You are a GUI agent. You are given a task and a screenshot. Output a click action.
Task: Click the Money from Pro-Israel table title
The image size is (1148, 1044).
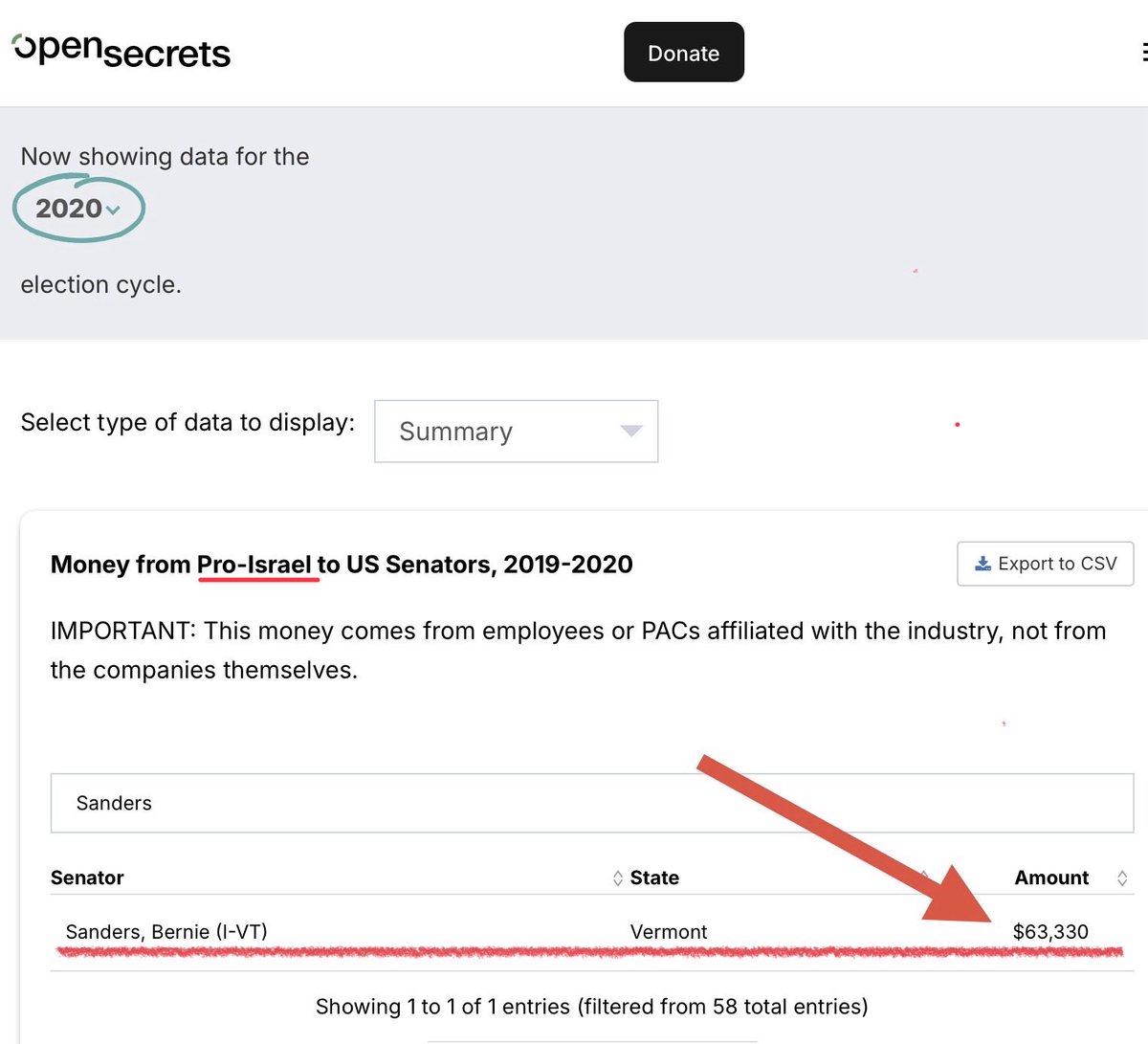coord(342,565)
